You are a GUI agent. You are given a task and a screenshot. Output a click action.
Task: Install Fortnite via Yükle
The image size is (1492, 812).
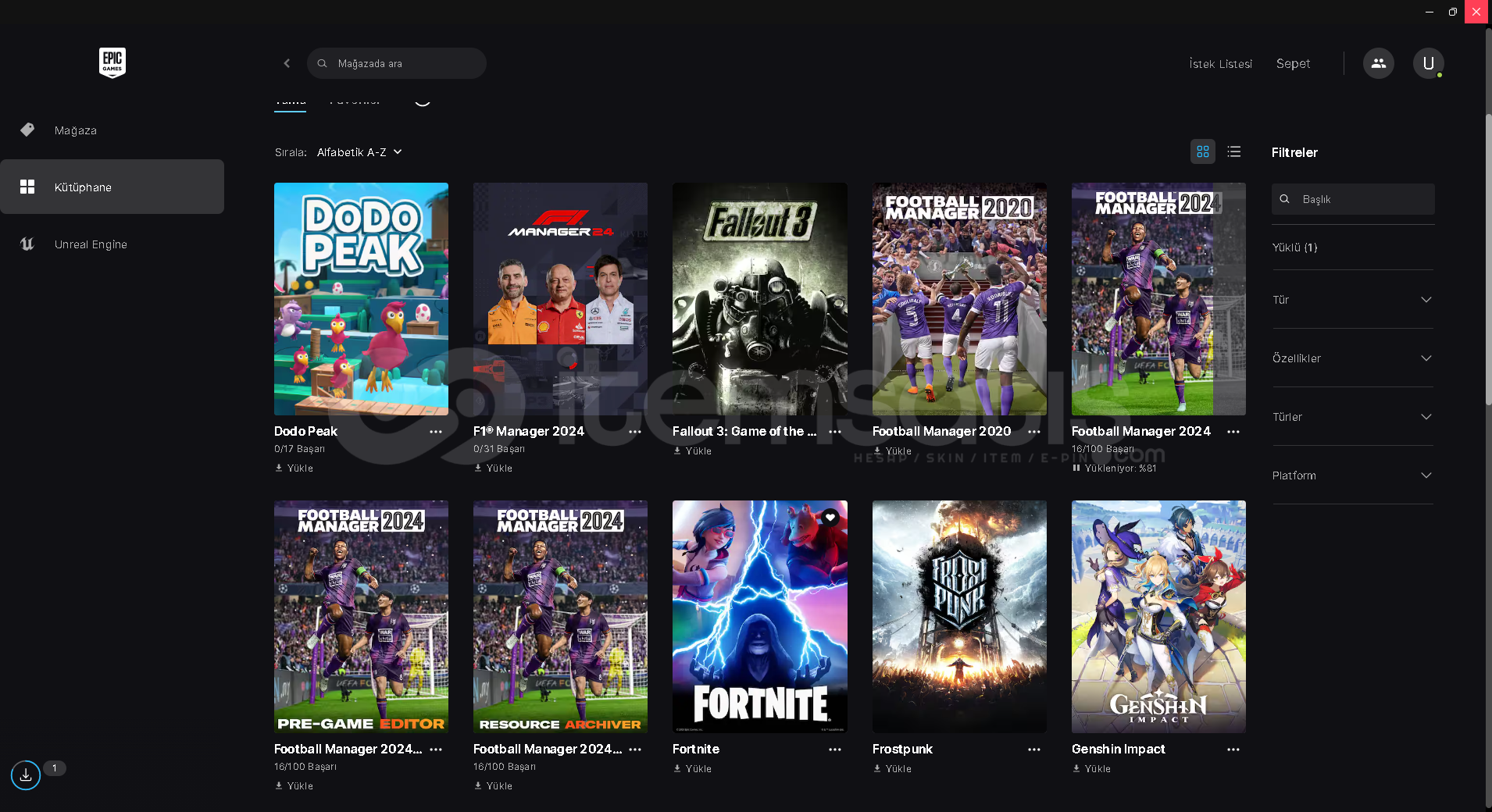(x=692, y=769)
